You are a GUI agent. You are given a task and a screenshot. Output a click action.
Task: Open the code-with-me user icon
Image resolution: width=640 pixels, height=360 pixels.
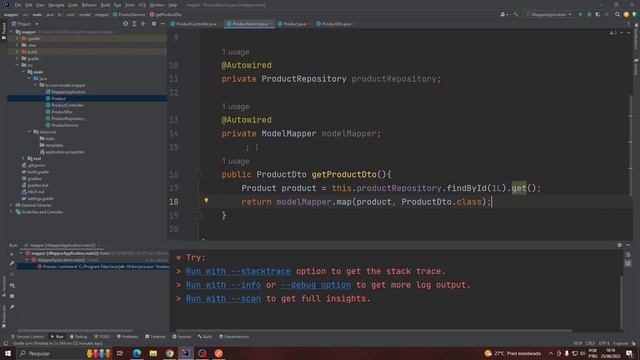tap(504, 14)
